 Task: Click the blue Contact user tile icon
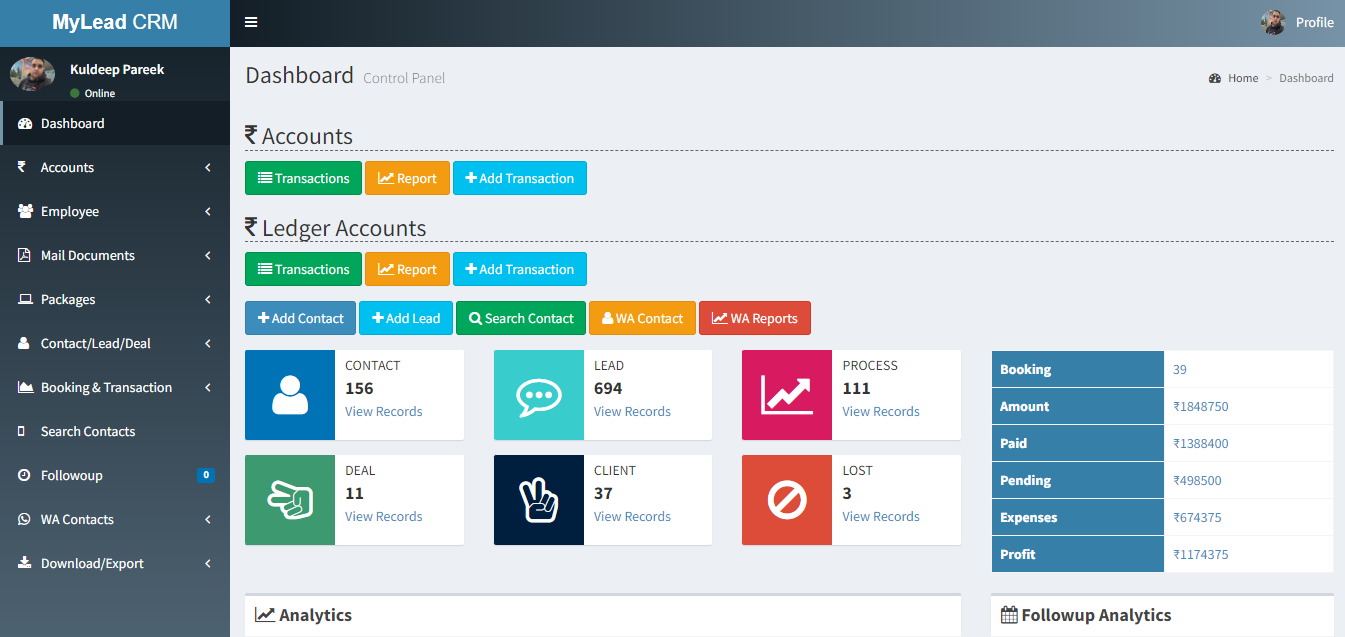290,395
